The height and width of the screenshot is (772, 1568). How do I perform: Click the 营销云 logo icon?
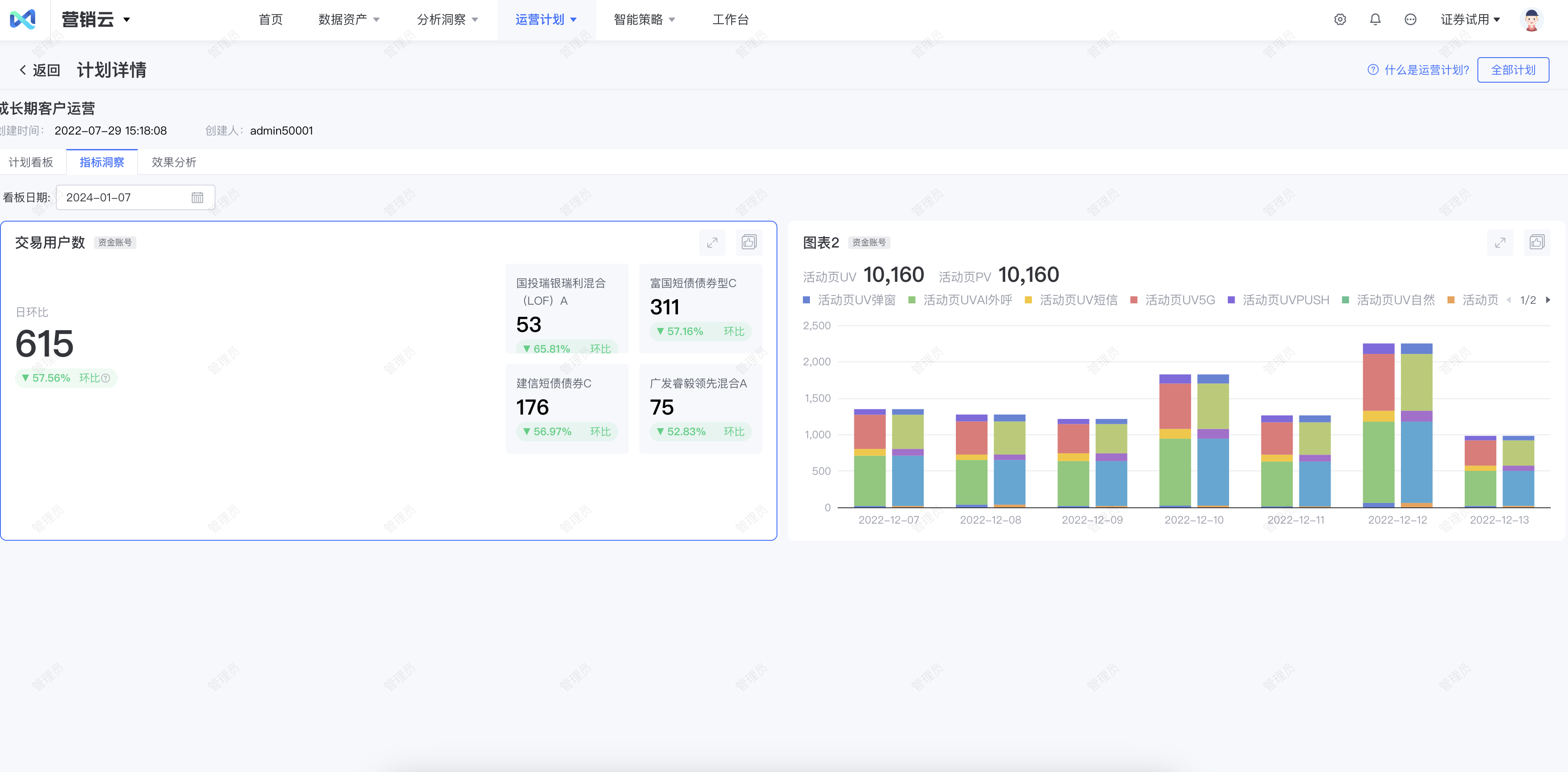(x=22, y=19)
